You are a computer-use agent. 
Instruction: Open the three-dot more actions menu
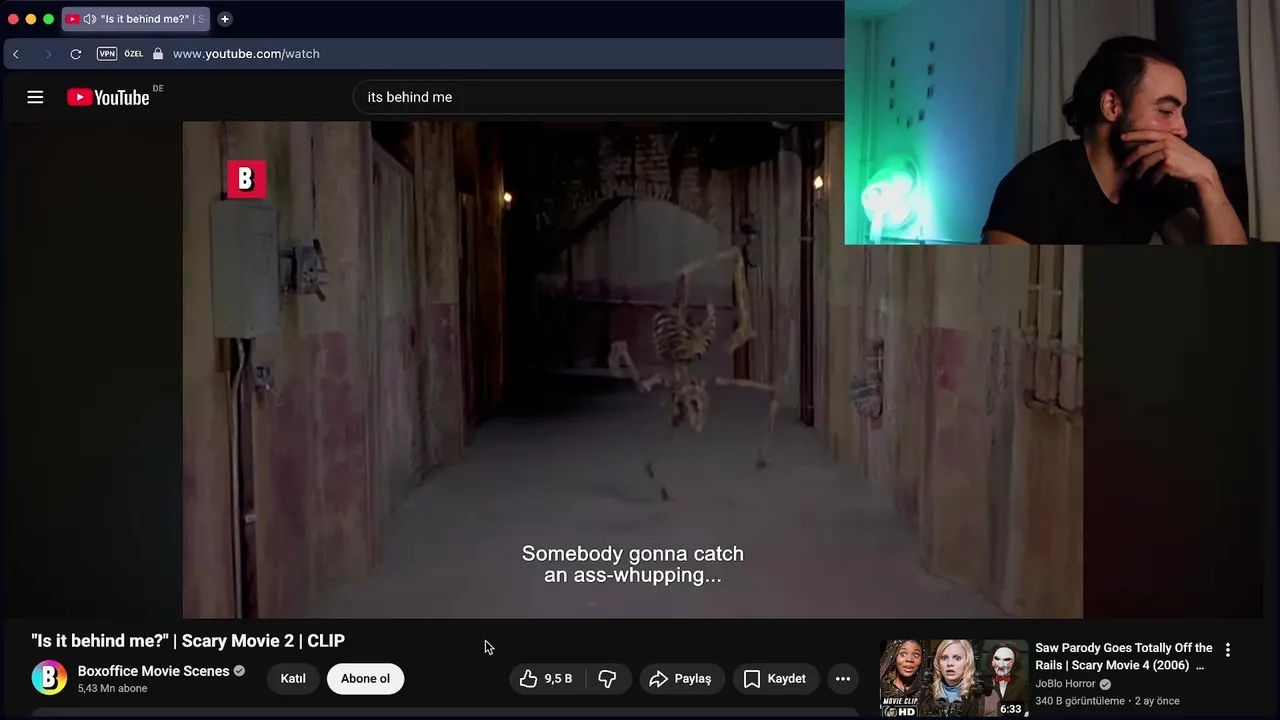tap(843, 679)
